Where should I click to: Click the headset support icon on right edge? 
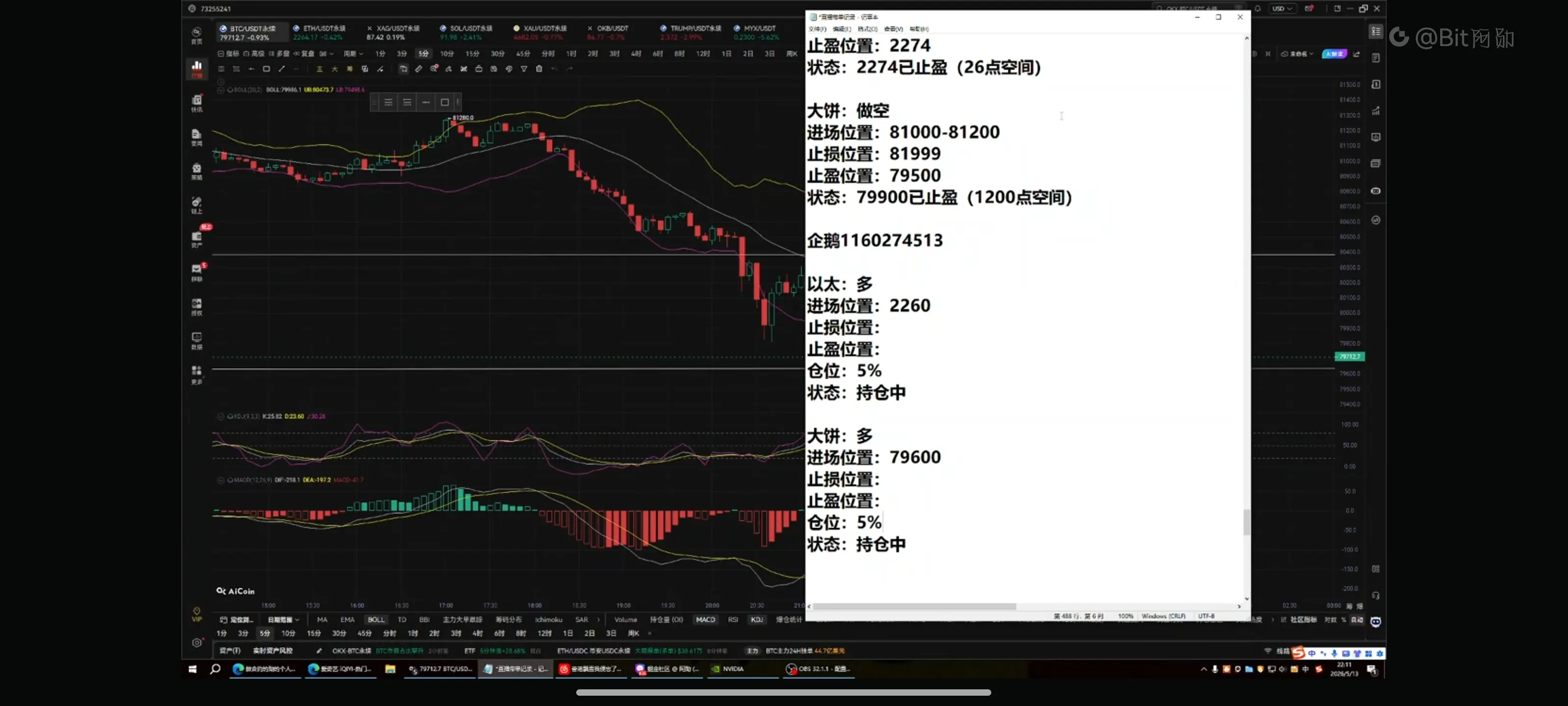point(1375,595)
